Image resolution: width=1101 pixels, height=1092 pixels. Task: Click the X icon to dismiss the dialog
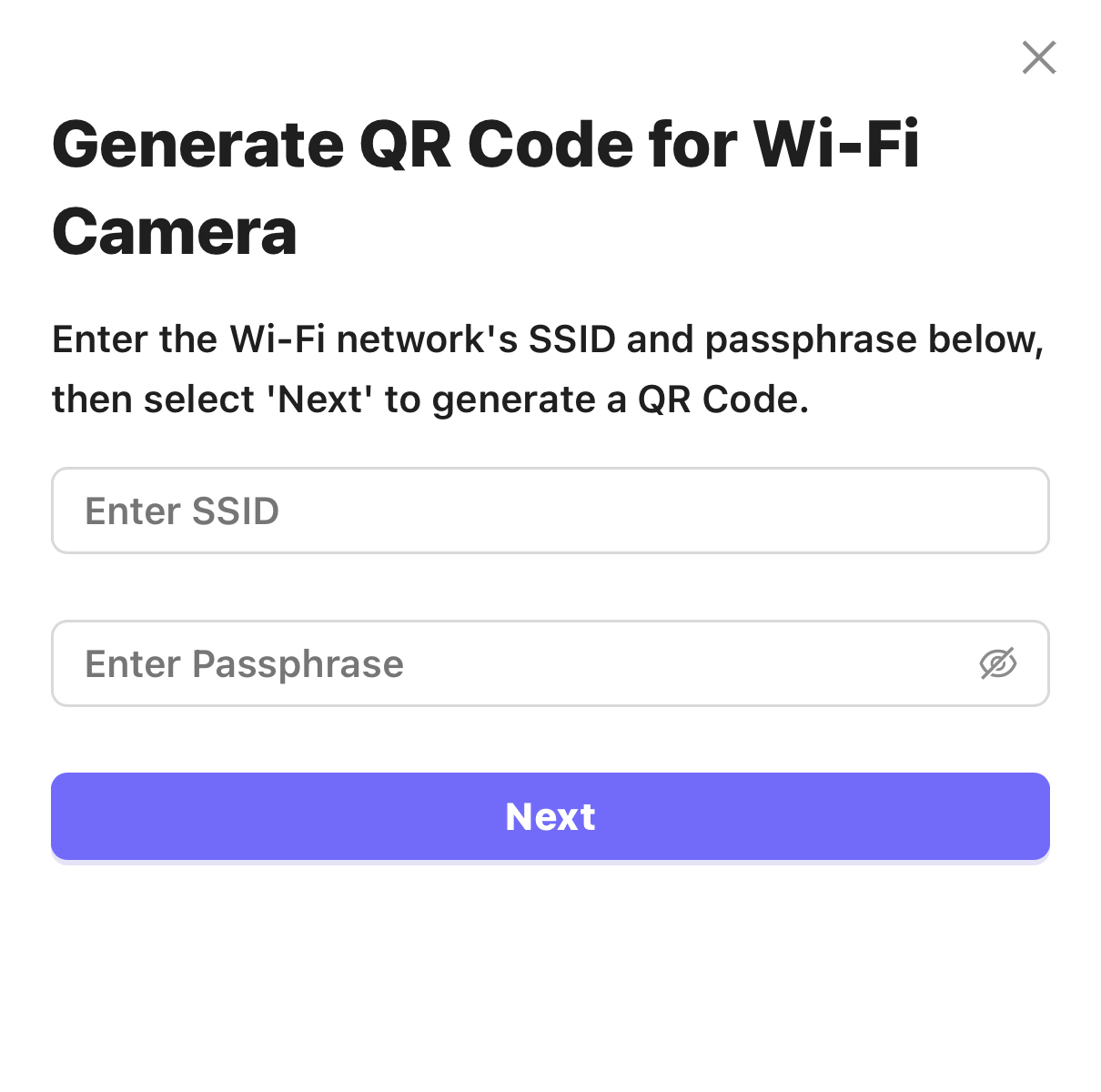[1038, 57]
